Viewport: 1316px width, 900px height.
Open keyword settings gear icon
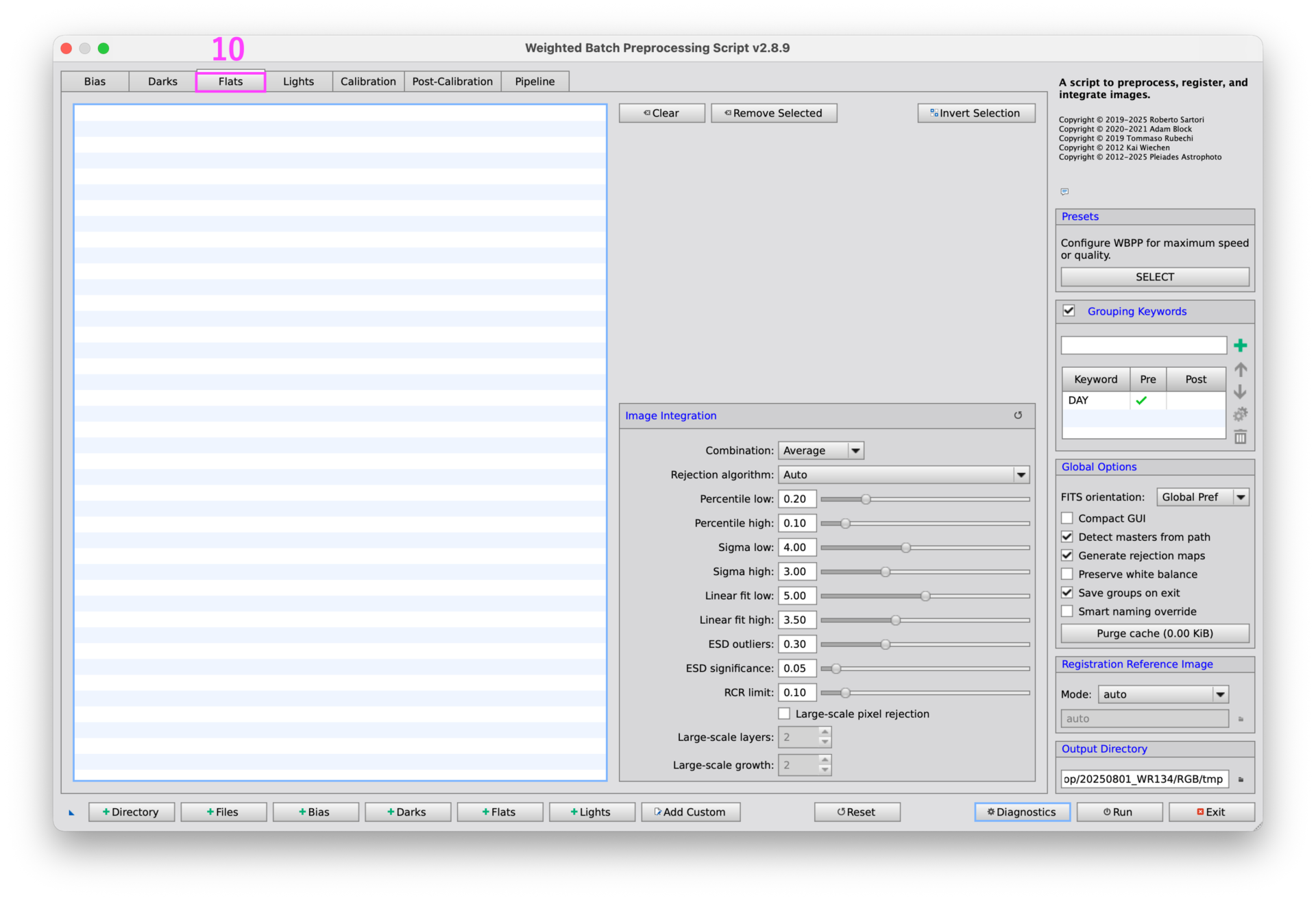coord(1240,415)
